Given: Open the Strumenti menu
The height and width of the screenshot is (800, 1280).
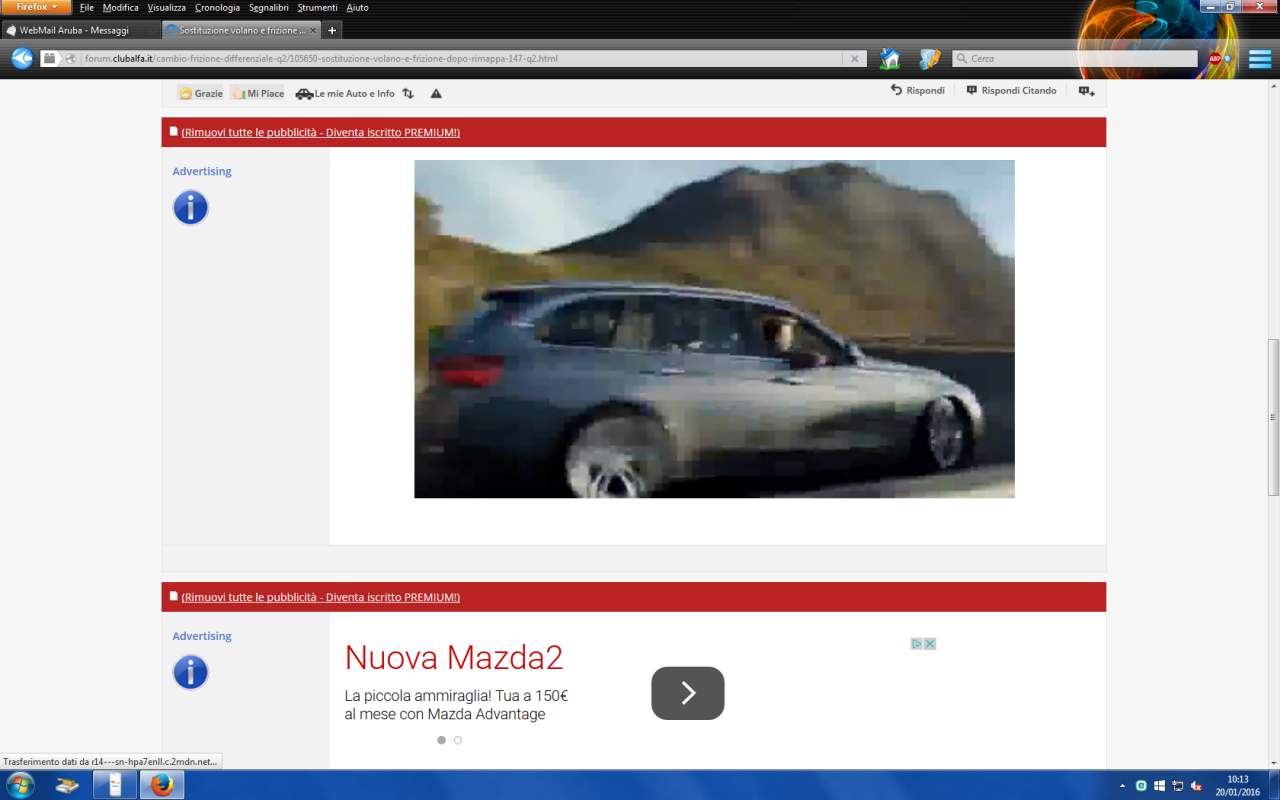Looking at the screenshot, I should tap(318, 8).
